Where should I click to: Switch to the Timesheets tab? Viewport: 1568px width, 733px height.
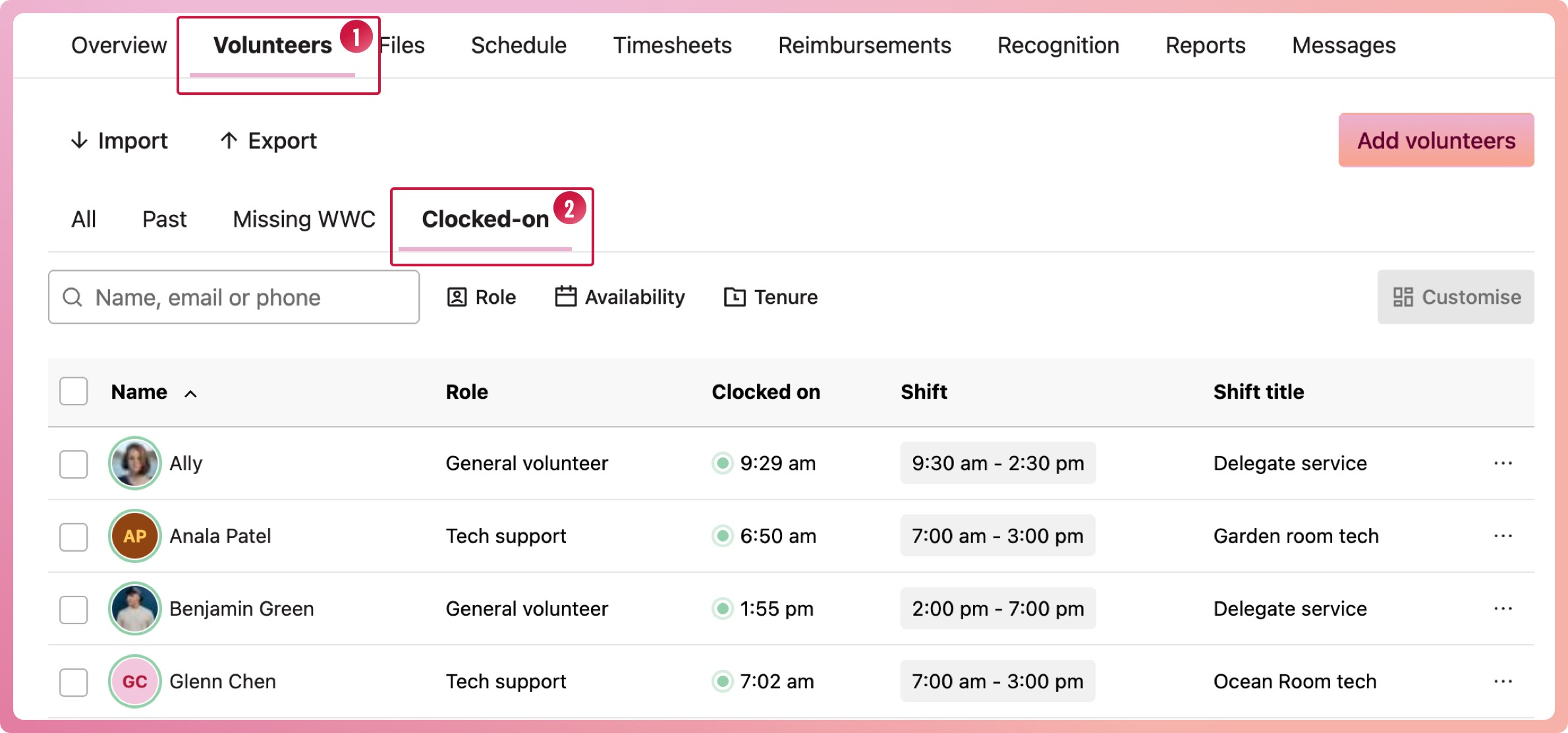(x=672, y=45)
